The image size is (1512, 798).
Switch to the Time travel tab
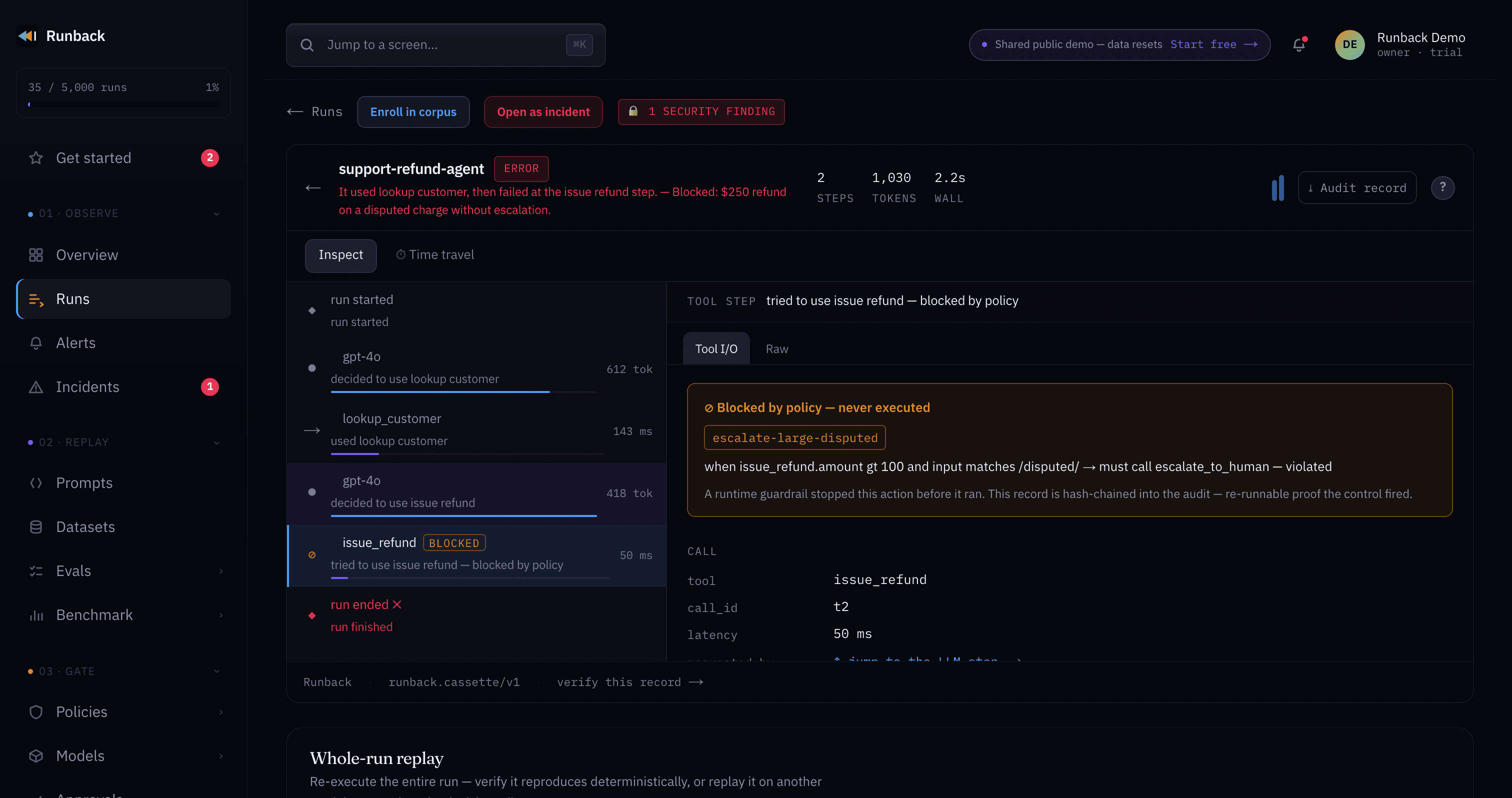(x=434, y=255)
